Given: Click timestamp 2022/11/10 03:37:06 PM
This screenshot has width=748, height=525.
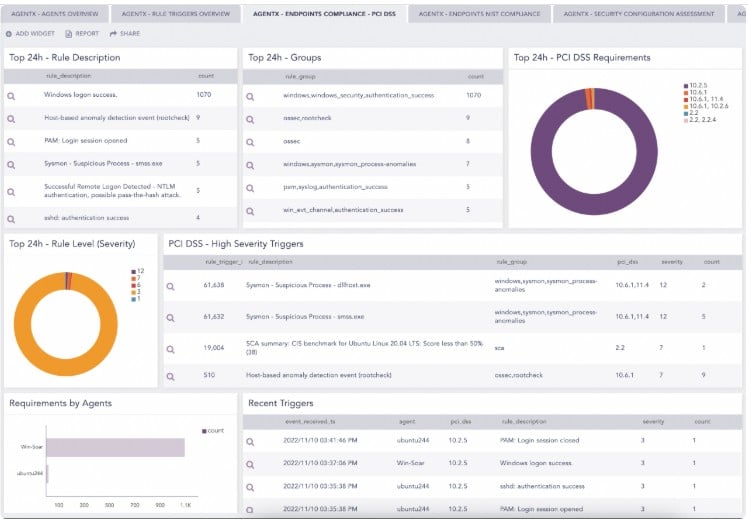Looking at the screenshot, I should click(320, 463).
